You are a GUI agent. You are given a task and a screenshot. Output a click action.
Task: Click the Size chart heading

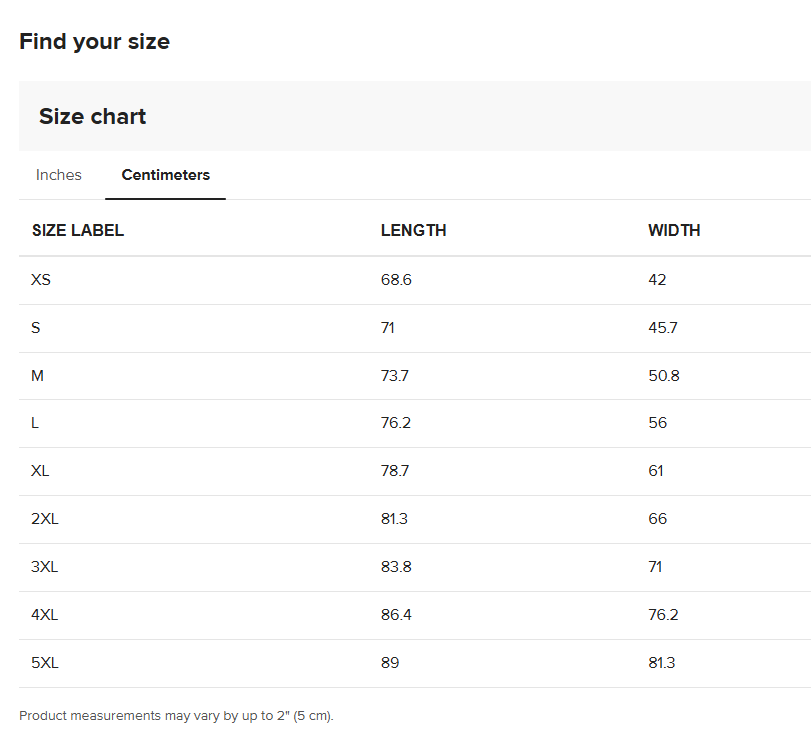pyautogui.click(x=92, y=116)
